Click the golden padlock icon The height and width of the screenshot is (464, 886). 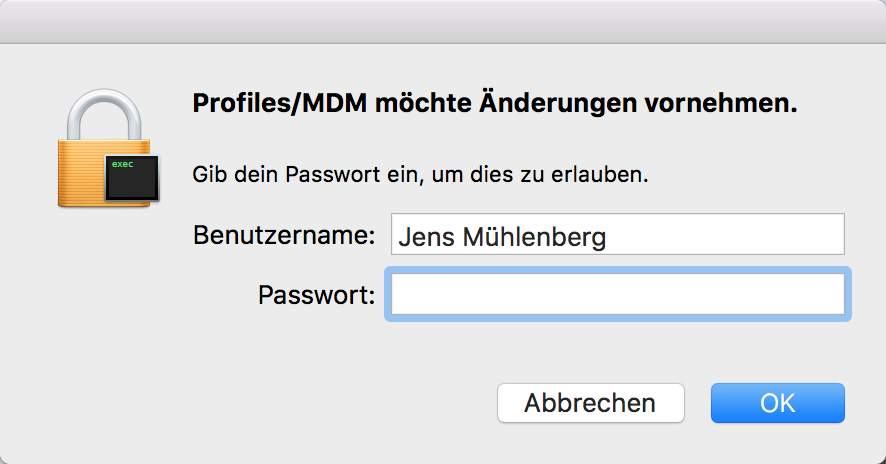click(x=100, y=150)
